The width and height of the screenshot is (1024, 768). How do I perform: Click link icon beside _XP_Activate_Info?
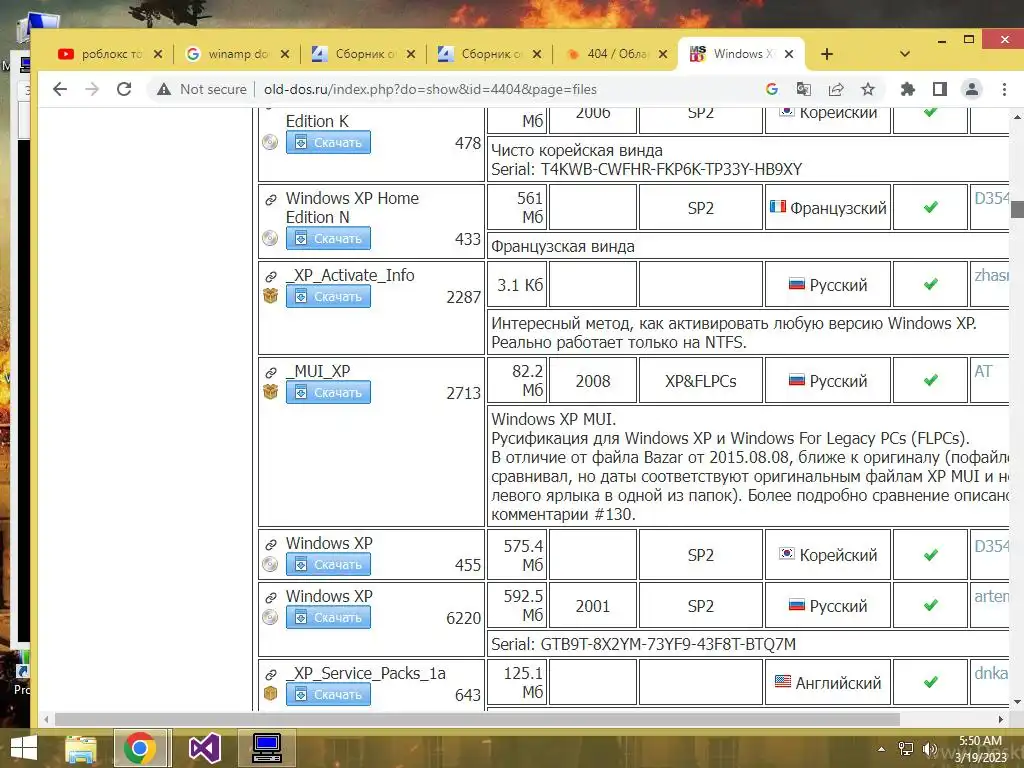click(270, 277)
